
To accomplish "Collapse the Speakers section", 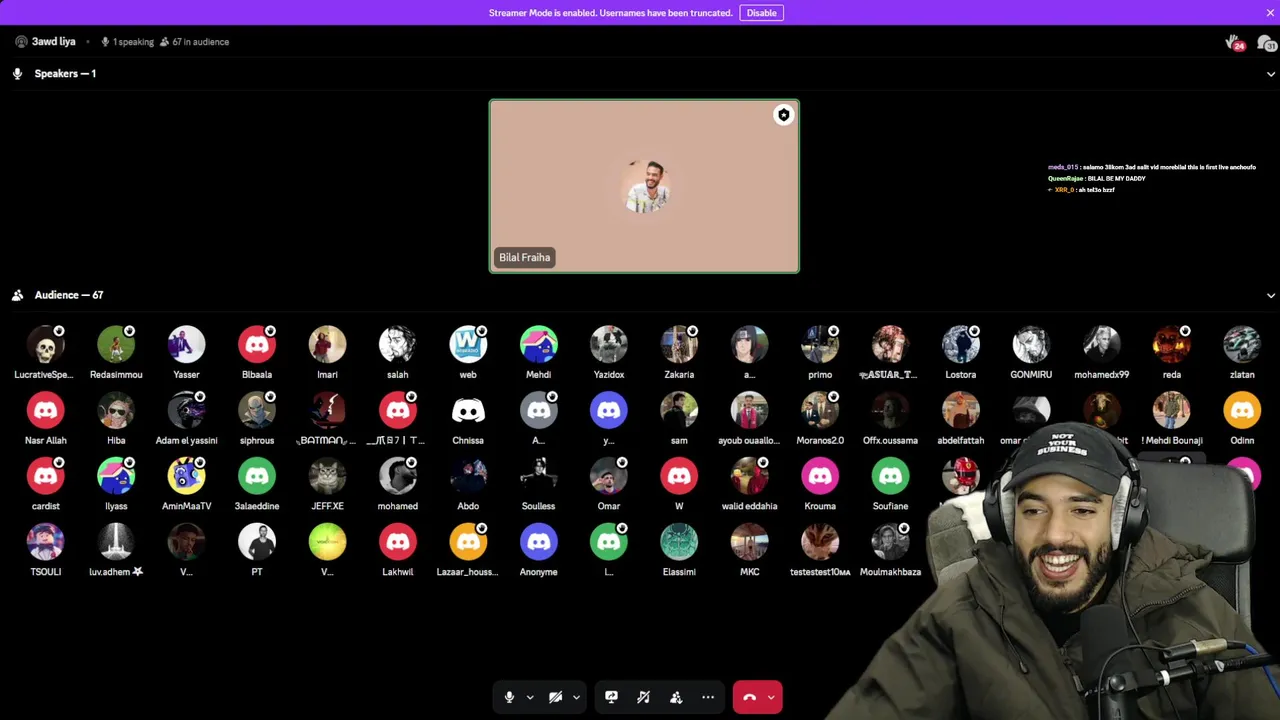I will click(x=1271, y=74).
